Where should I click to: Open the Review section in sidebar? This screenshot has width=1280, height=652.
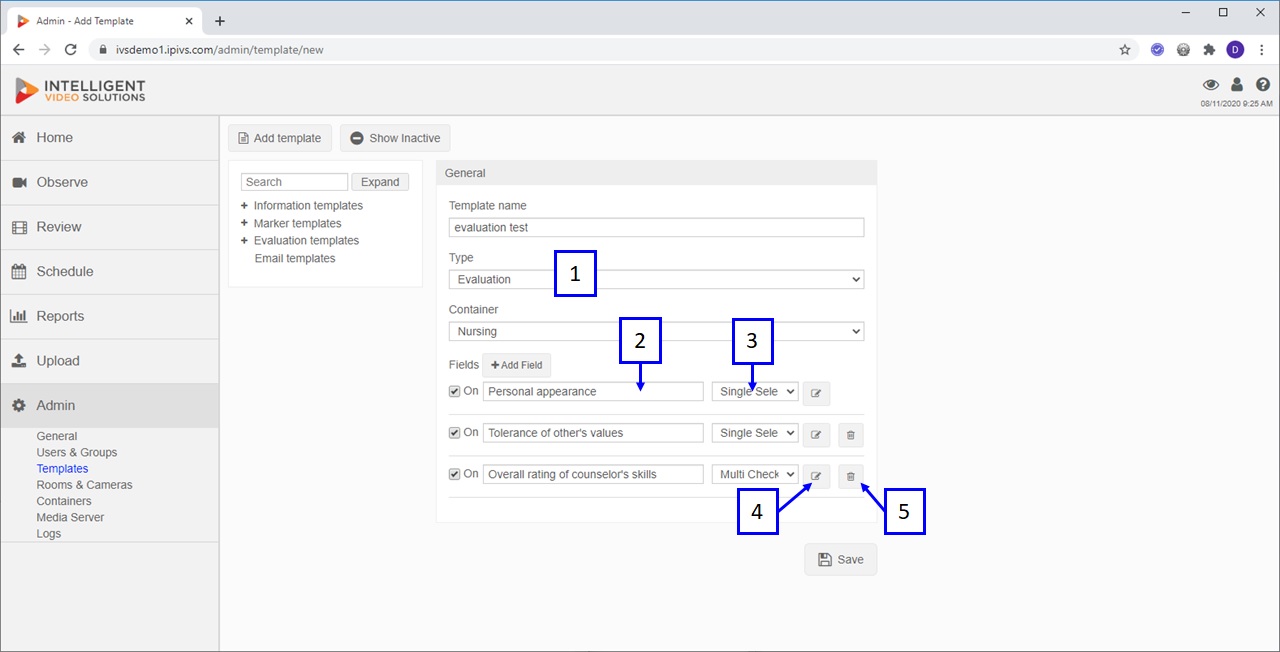pyautogui.click(x=109, y=227)
